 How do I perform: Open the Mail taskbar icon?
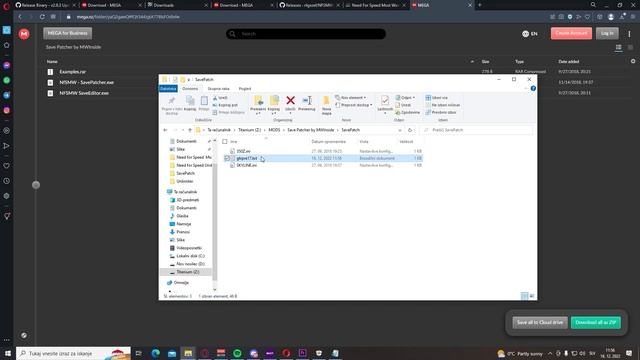click(172, 353)
